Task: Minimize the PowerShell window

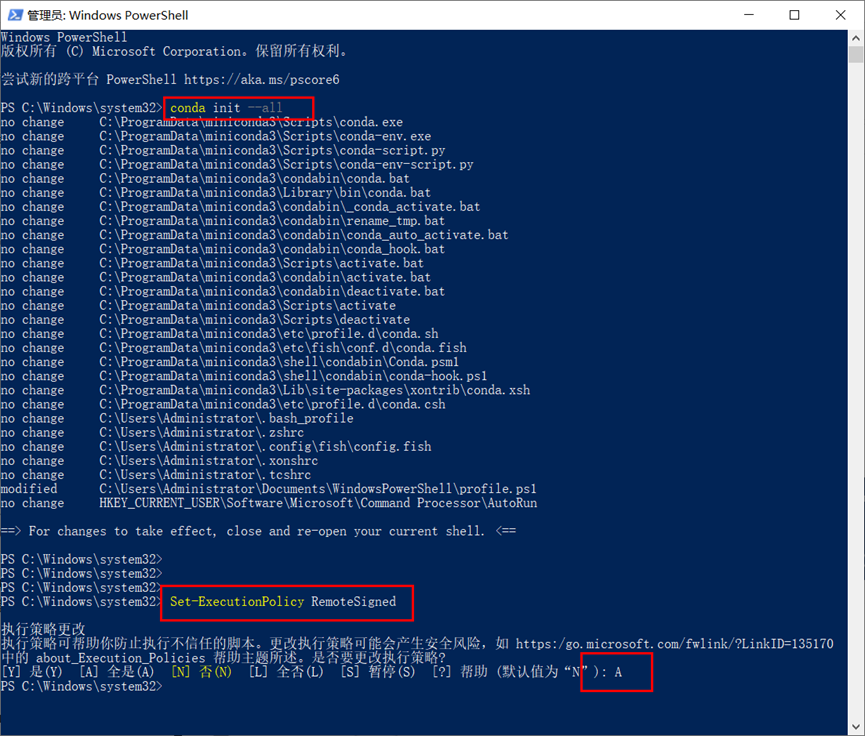Action: (x=749, y=15)
